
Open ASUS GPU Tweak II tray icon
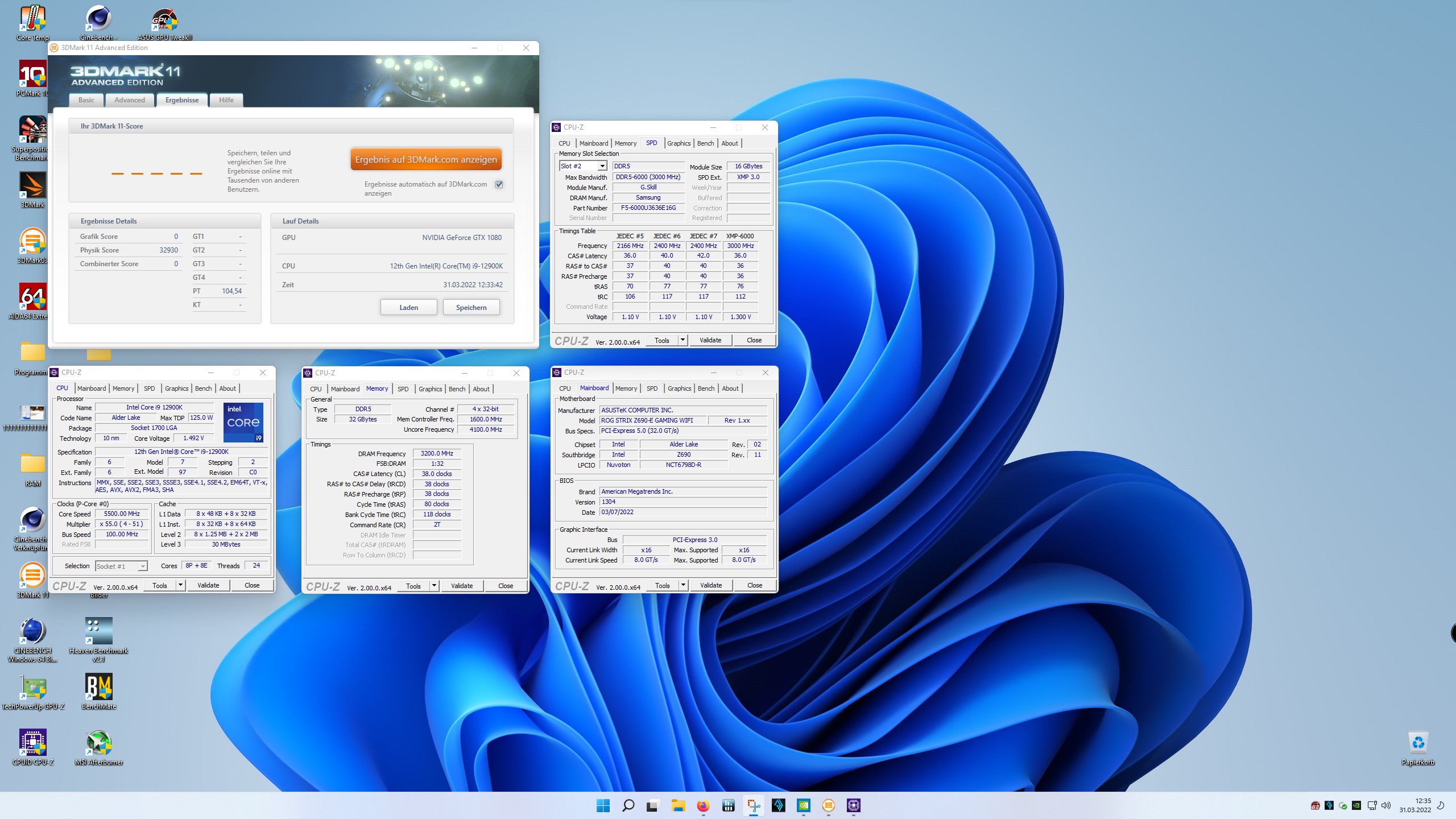pos(1315,805)
